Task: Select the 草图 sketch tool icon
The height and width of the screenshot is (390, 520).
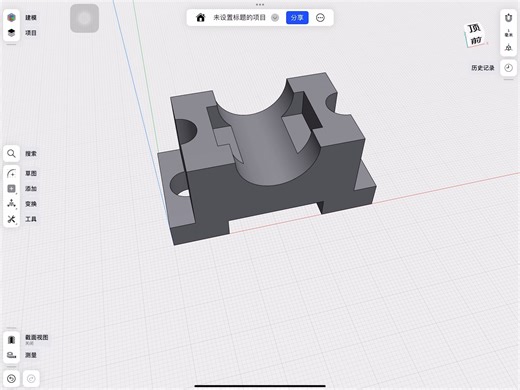Action: (11, 173)
